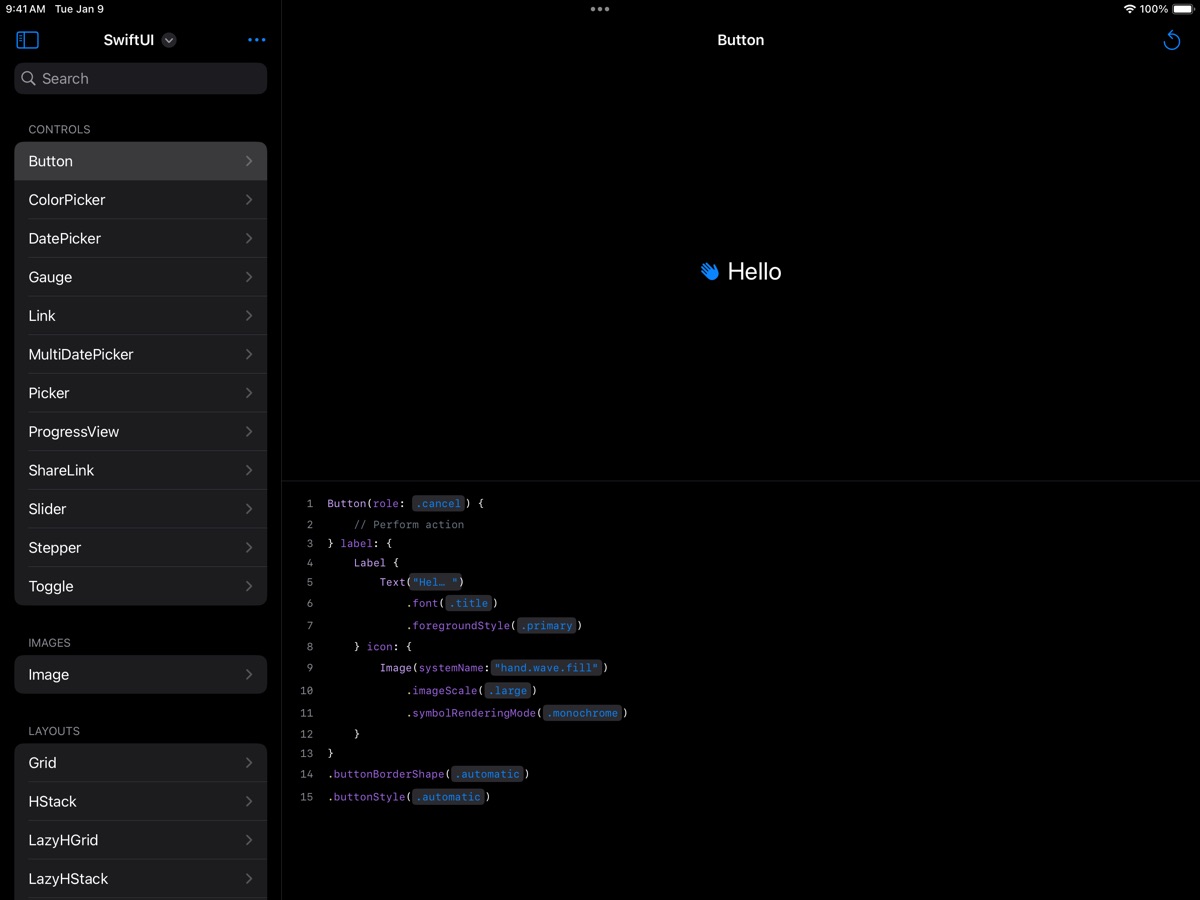Change buttonBorderShape .automatic token
Image resolution: width=1200 pixels, height=900 pixels.
tap(487, 774)
